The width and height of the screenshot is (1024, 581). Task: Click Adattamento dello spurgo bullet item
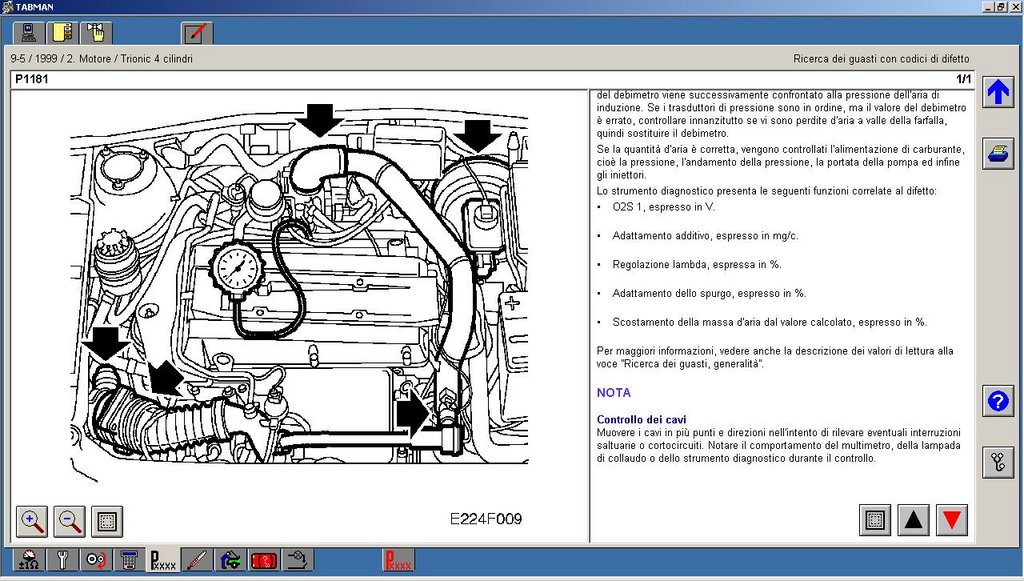point(709,293)
